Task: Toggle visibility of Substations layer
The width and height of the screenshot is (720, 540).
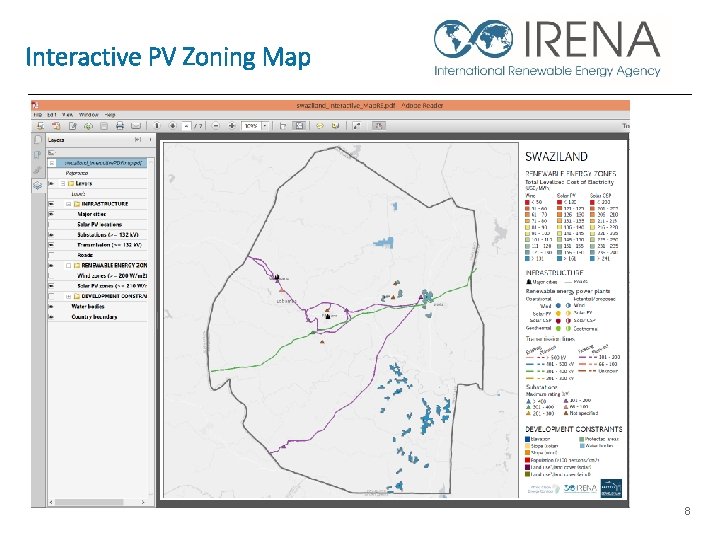Action: point(51,235)
